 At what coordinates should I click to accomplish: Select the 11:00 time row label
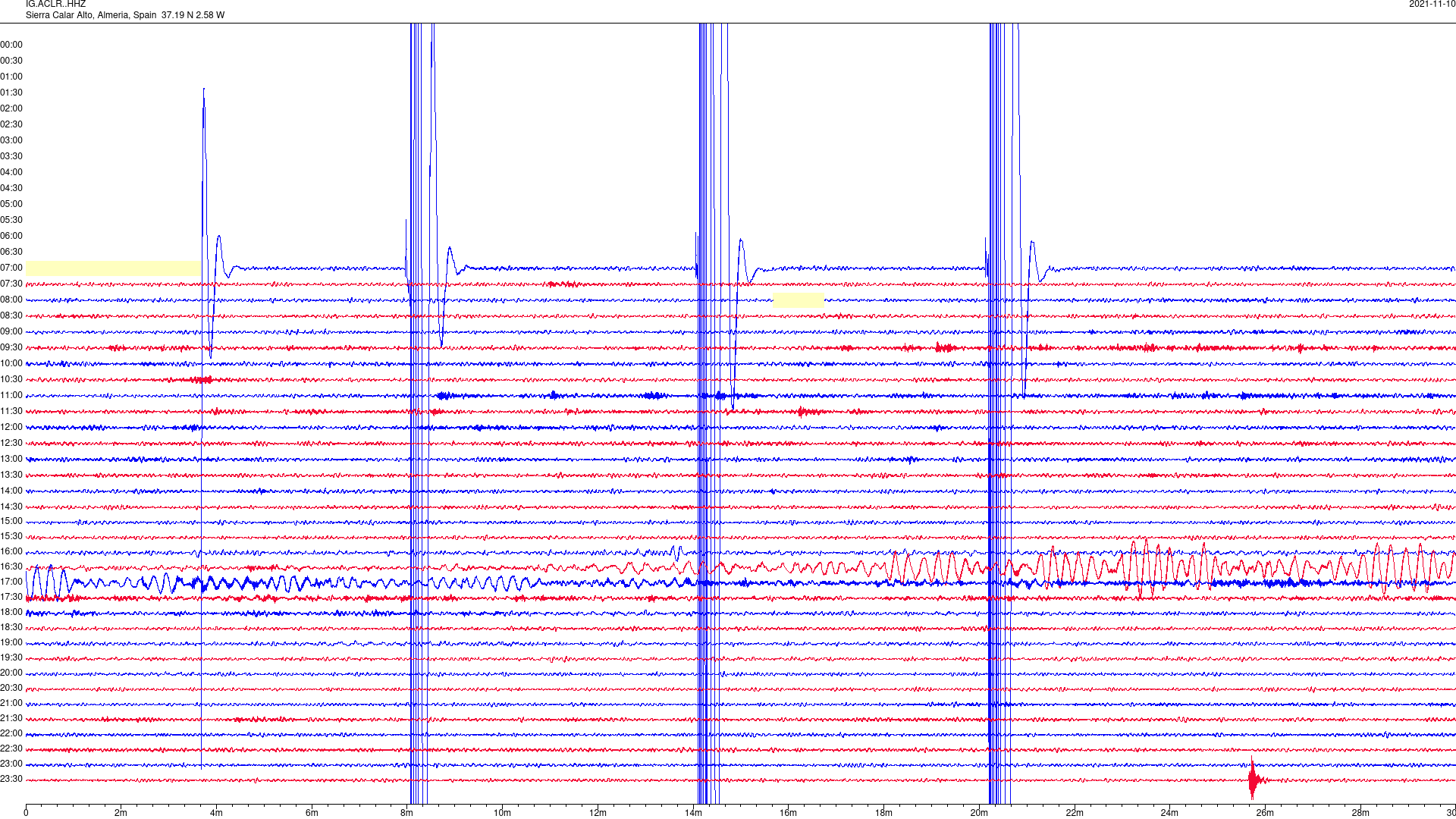pos(11,395)
